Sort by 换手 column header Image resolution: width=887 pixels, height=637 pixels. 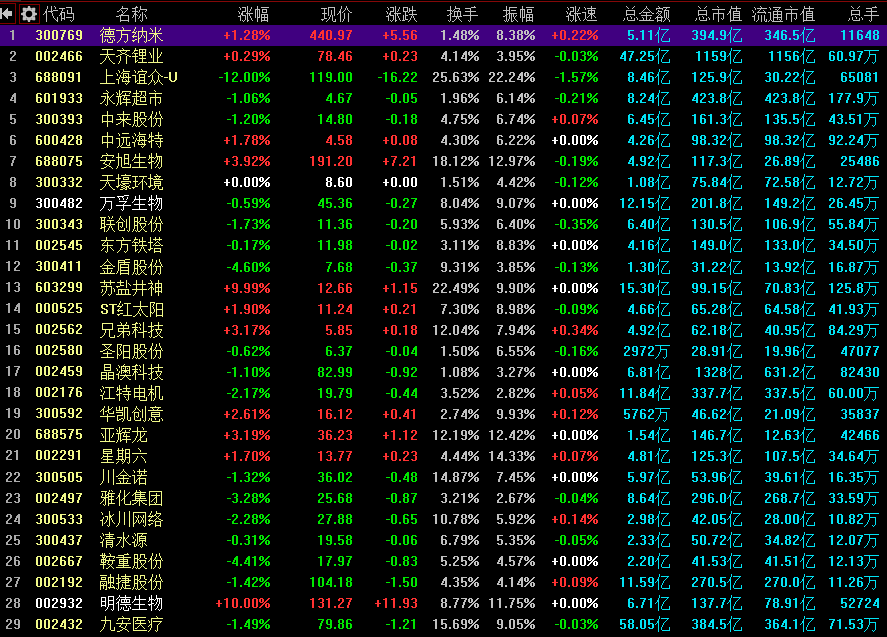pyautogui.click(x=463, y=14)
